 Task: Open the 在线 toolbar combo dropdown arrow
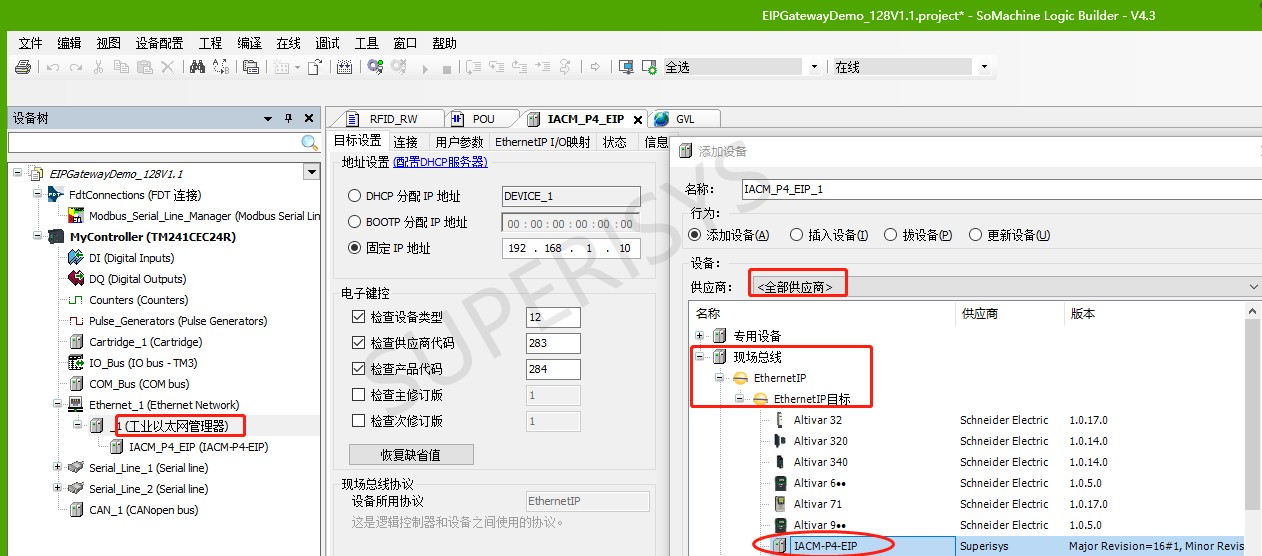(984, 67)
